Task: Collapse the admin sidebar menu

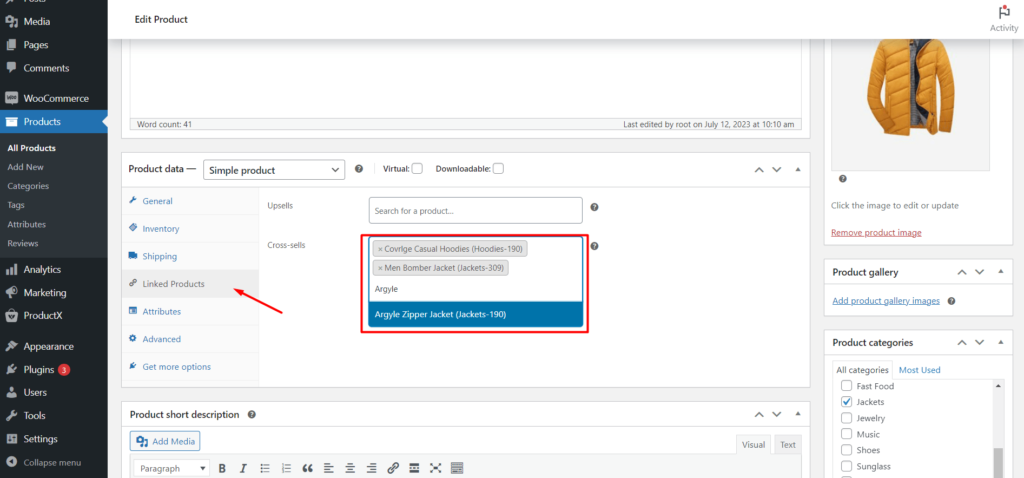Action: [54, 462]
